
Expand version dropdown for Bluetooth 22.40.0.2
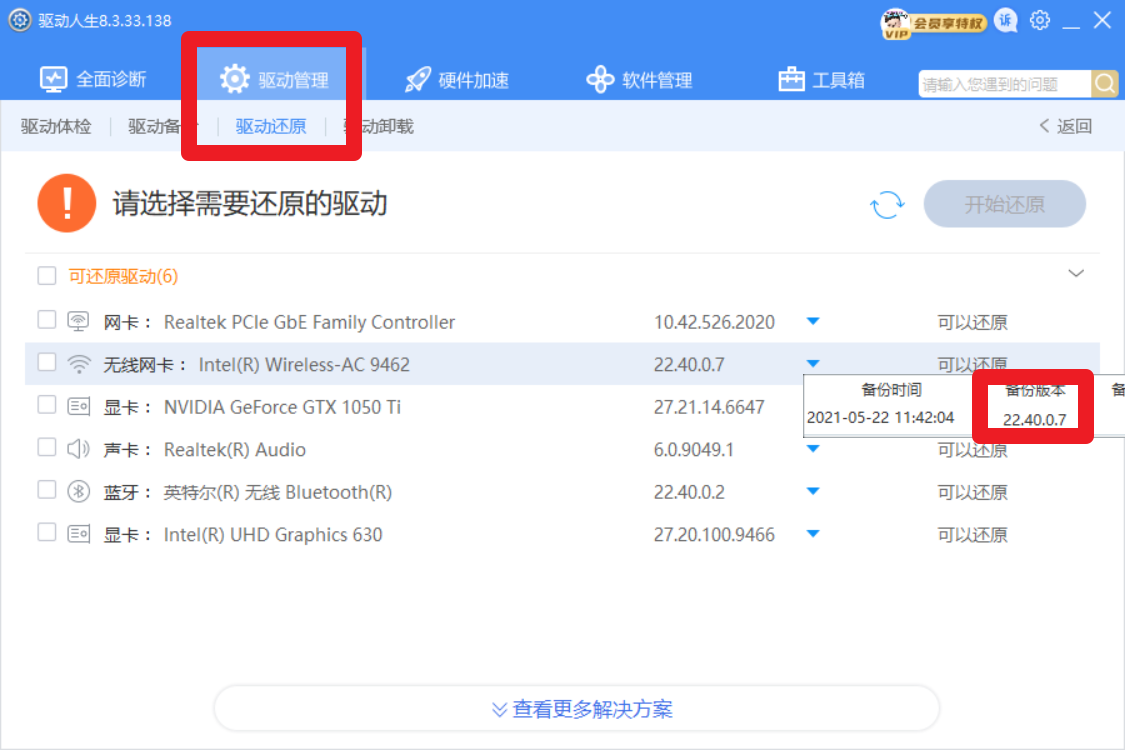(x=813, y=491)
